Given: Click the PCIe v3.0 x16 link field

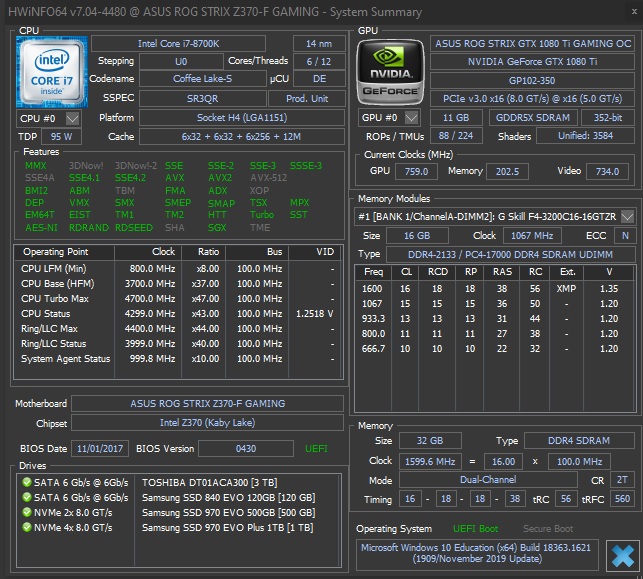Looking at the screenshot, I should pos(533,99).
